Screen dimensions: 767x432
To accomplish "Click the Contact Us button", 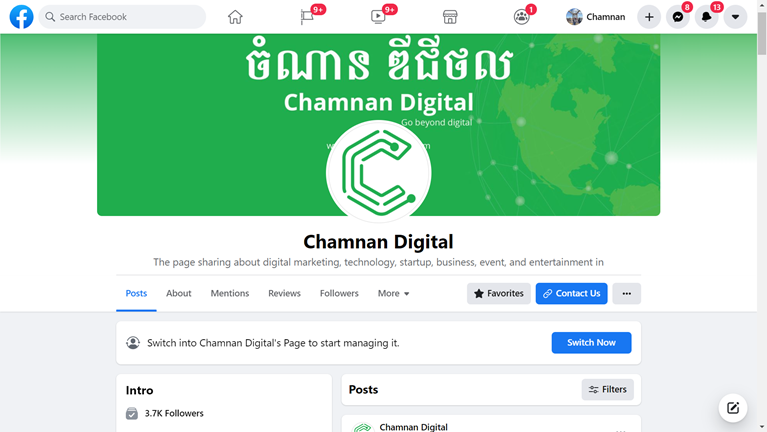I will [571, 294].
